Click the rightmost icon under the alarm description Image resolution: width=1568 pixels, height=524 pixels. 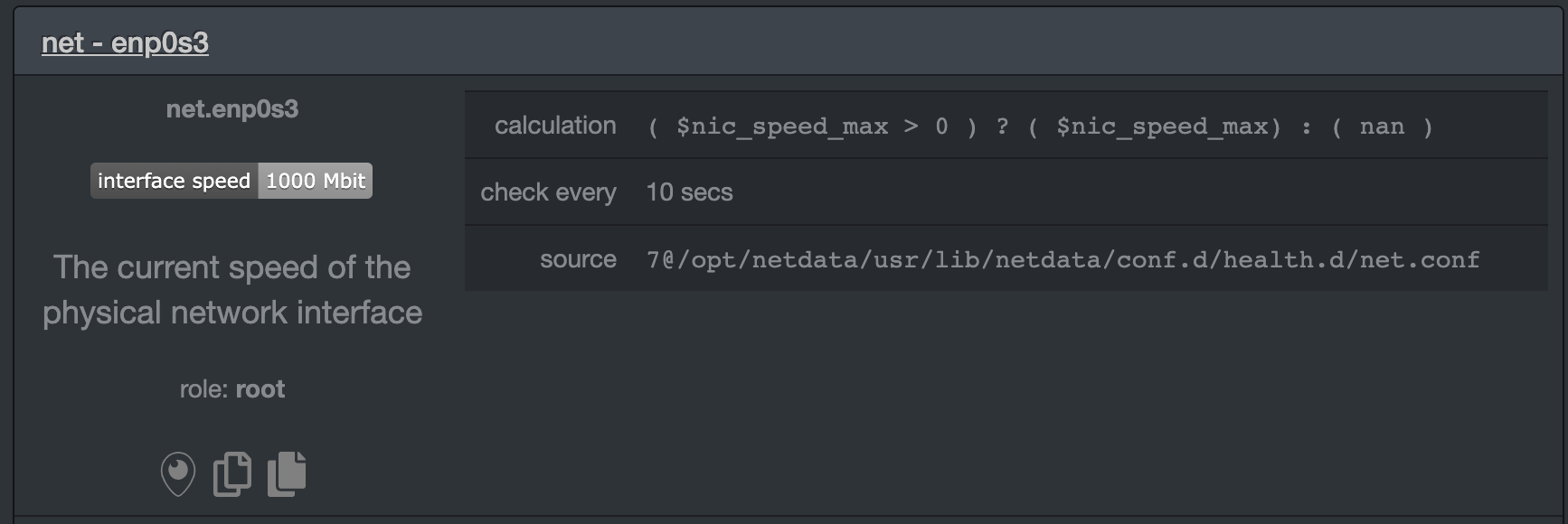288,473
